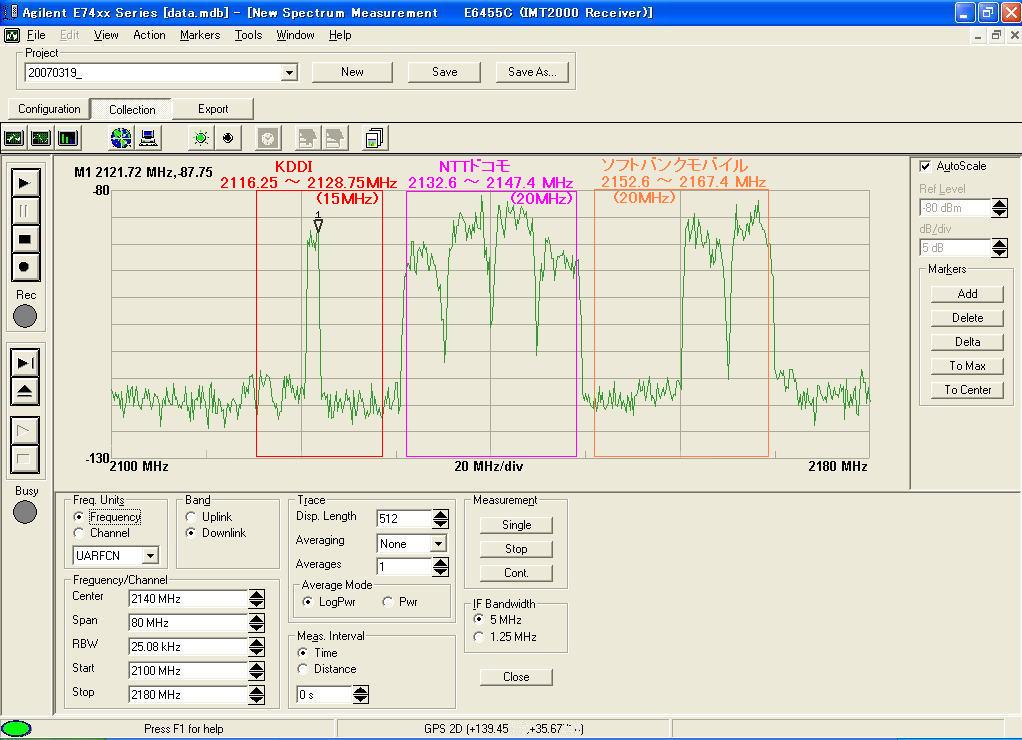
Task: Select Pwr average mode
Action: (x=388, y=602)
